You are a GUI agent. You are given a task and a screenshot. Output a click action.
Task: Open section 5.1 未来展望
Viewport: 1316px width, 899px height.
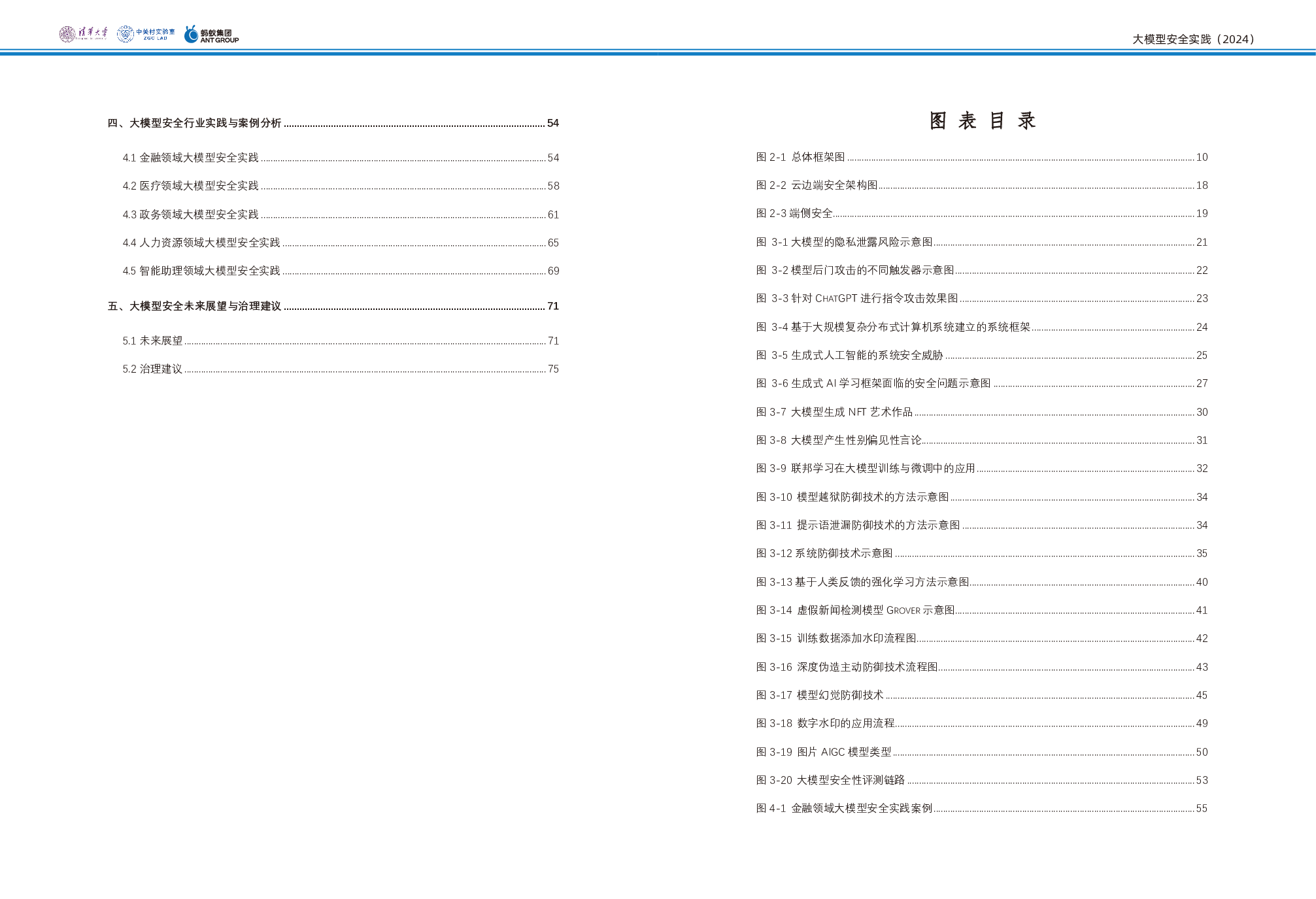[x=152, y=341]
